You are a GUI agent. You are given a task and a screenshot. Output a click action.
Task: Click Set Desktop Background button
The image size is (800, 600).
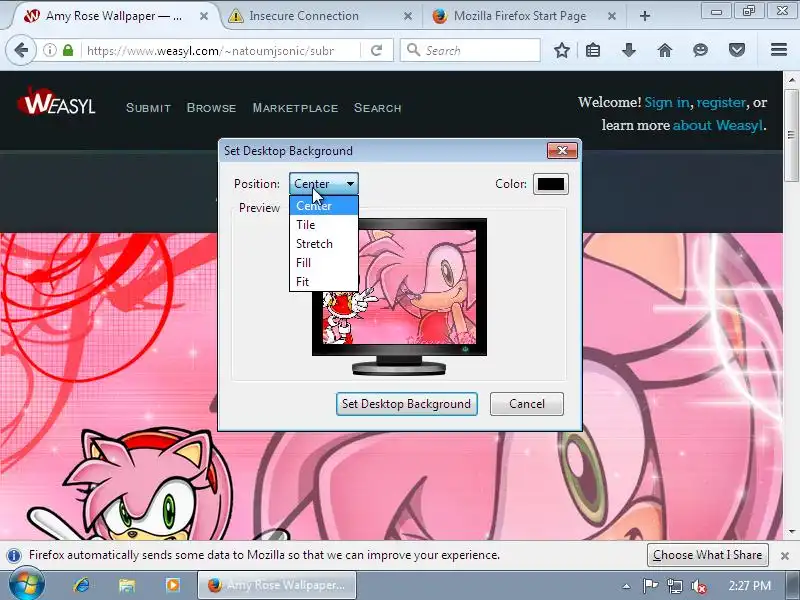(x=407, y=404)
